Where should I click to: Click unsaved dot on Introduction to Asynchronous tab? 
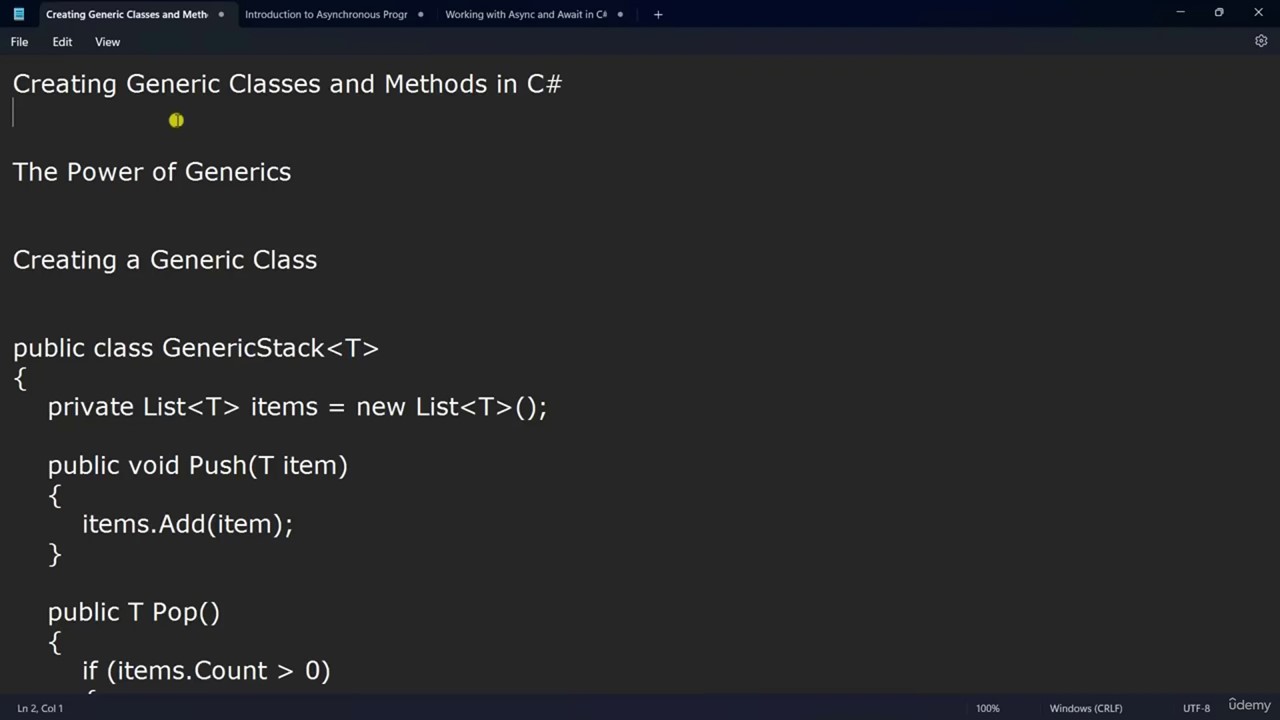tap(420, 14)
